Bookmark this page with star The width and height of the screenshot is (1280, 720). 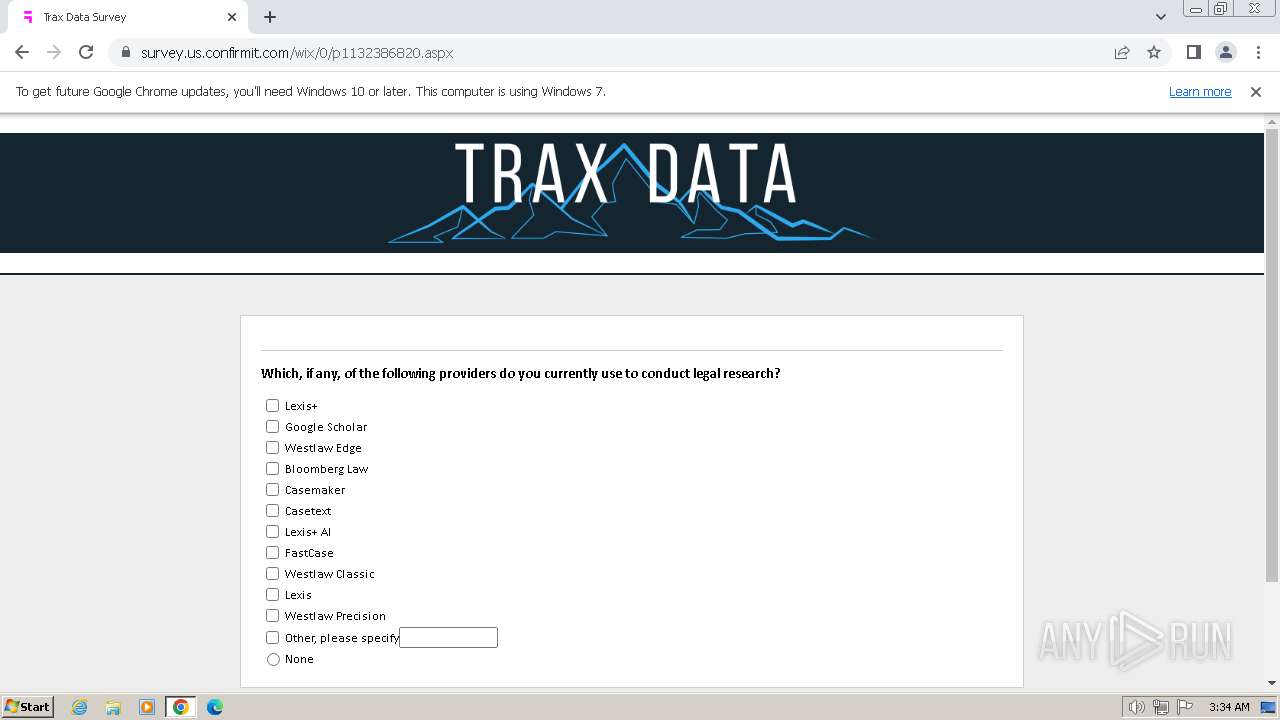tap(1154, 52)
